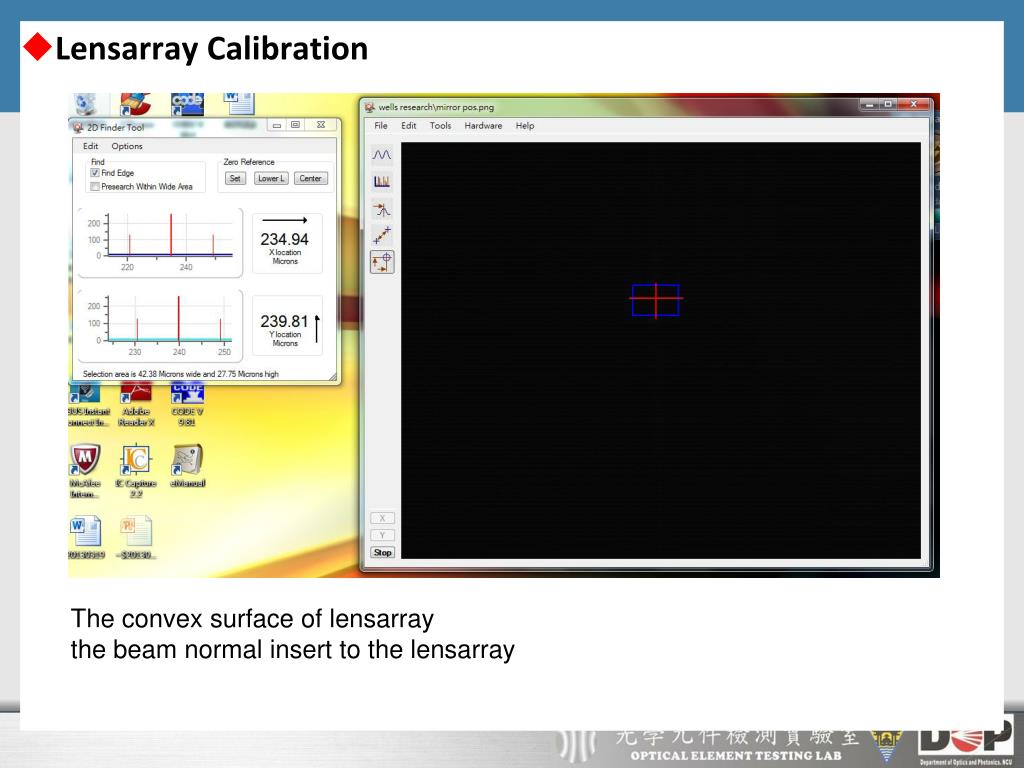Screen dimensions: 1024x768
Task: Open the eManual desktop shortcut
Action: [187, 466]
